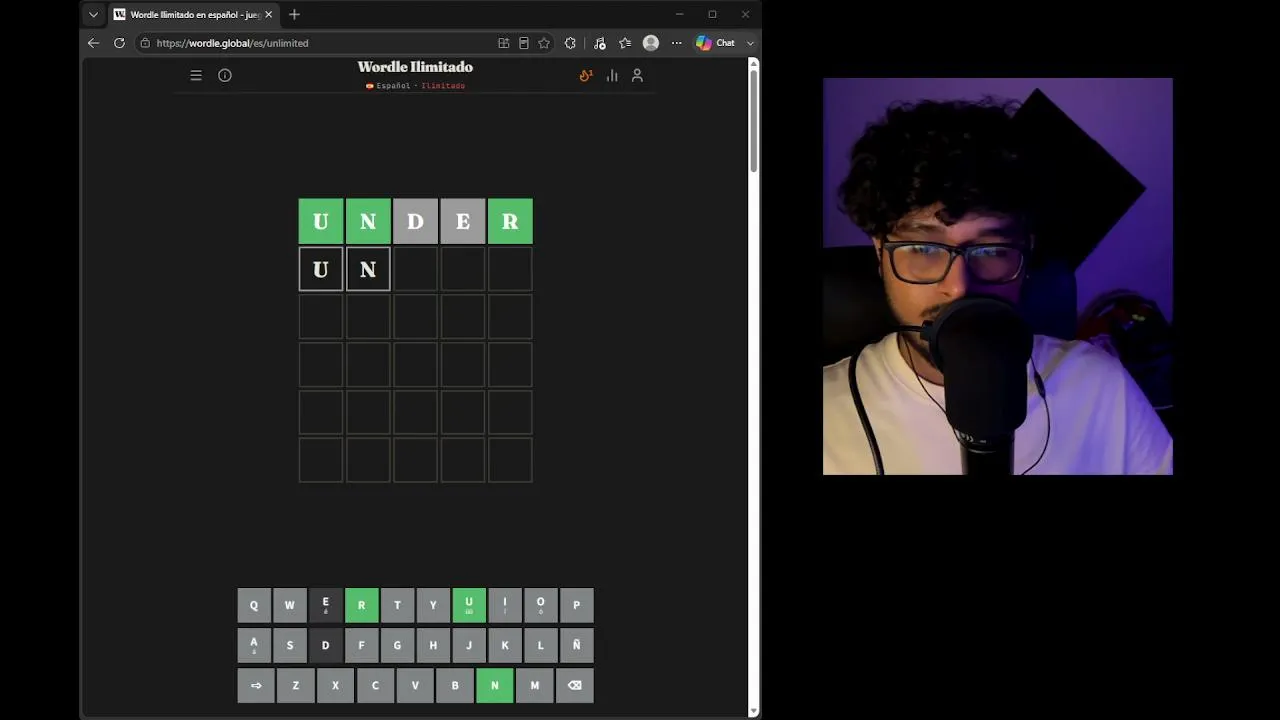Tap the H key
Image resolution: width=1280 pixels, height=720 pixels.
433,646
